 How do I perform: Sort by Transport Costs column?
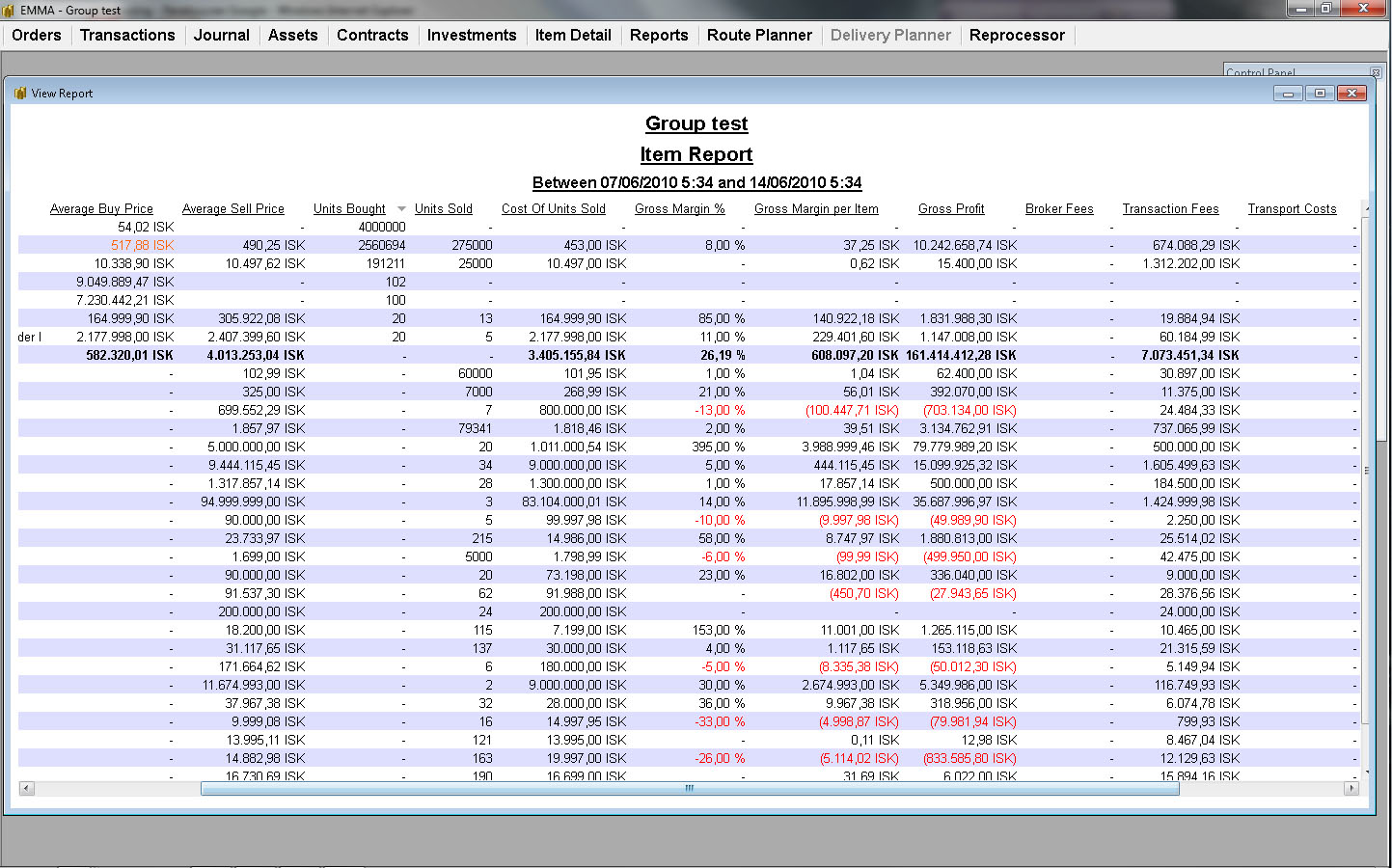pos(1292,208)
